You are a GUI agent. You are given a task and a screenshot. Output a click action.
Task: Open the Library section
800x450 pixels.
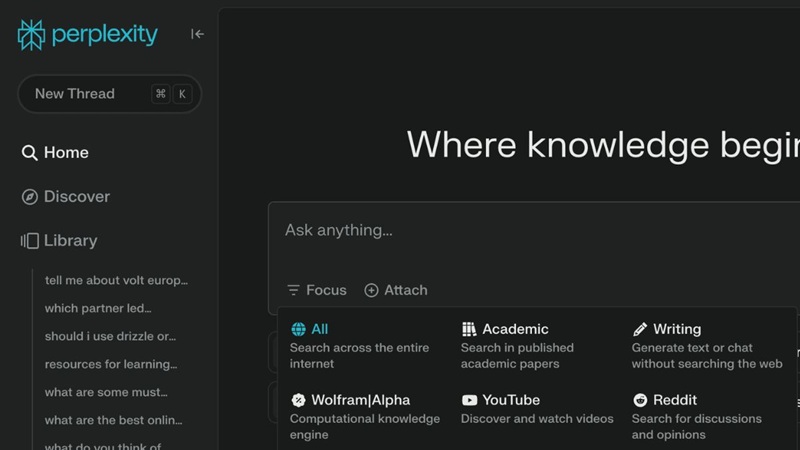(x=70, y=241)
